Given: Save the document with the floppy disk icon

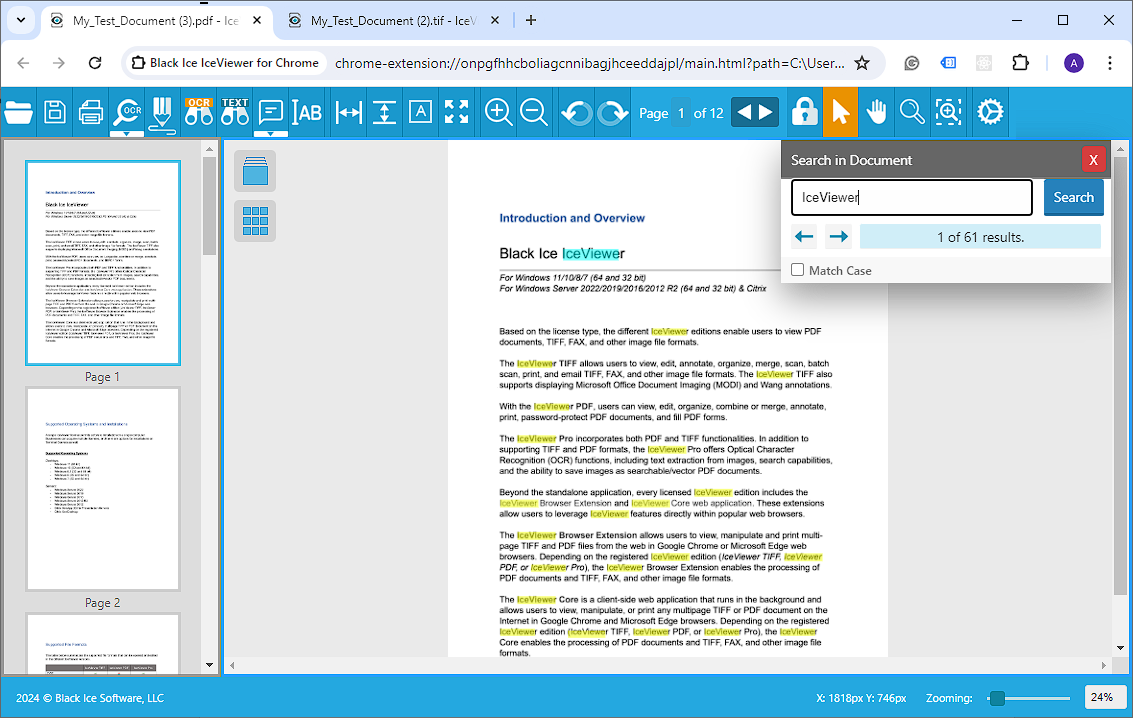Looking at the screenshot, I should (x=55, y=112).
